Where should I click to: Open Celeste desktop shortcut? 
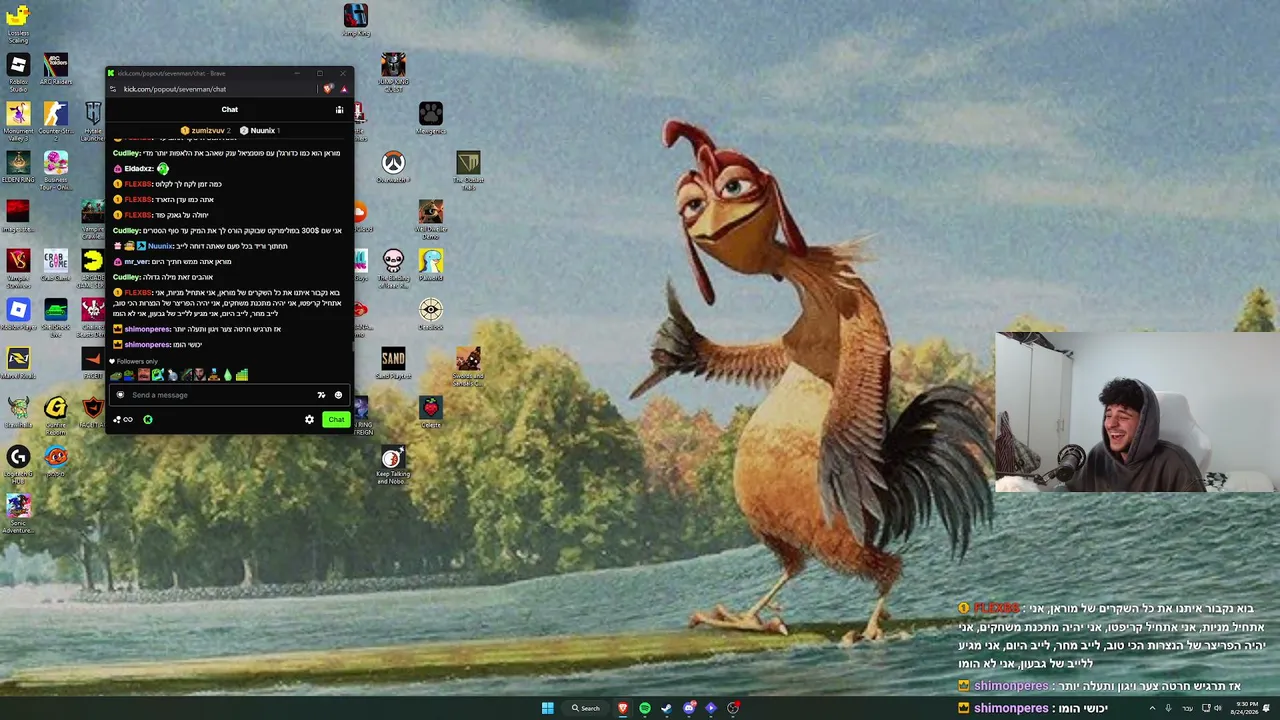431,413
